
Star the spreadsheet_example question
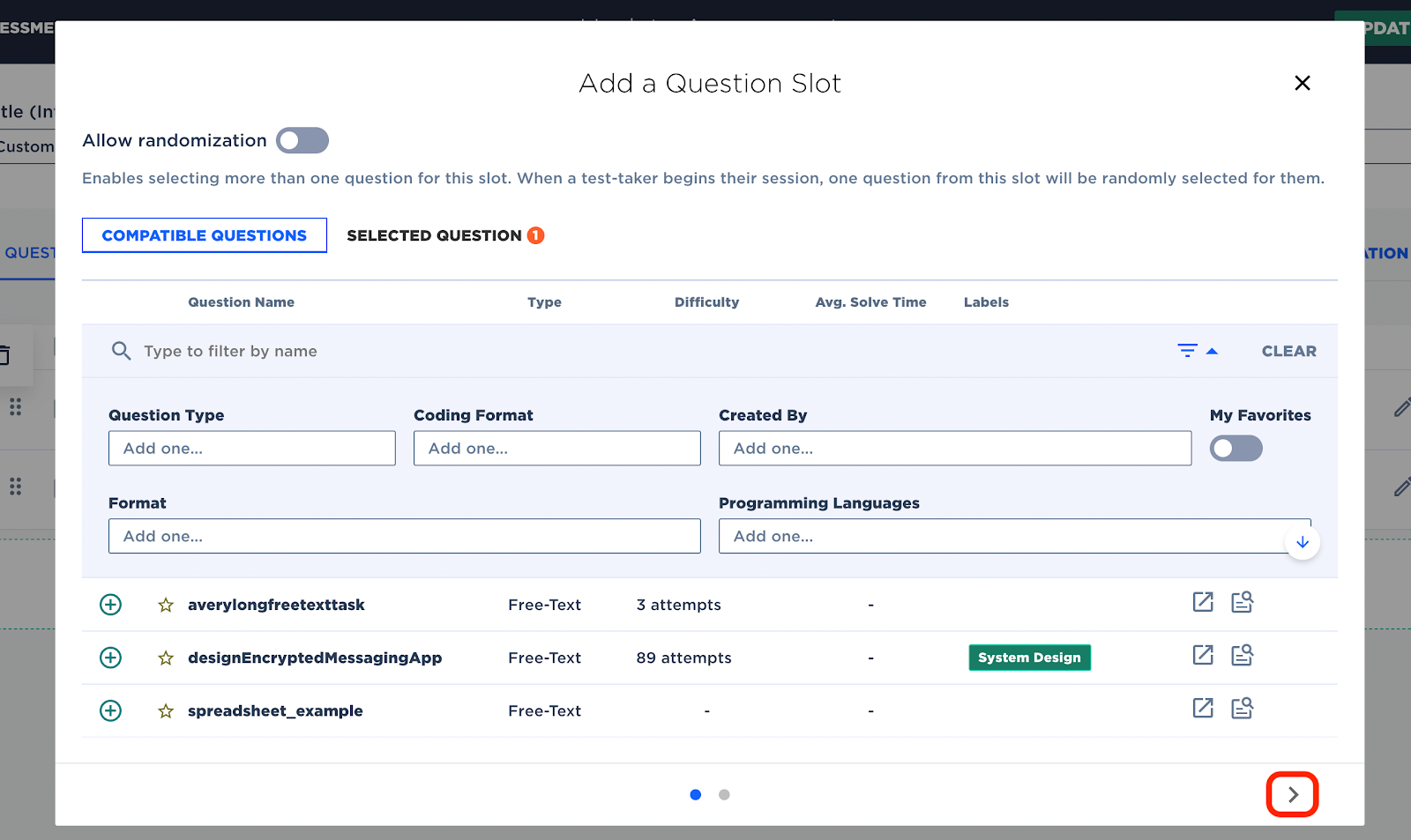click(166, 710)
